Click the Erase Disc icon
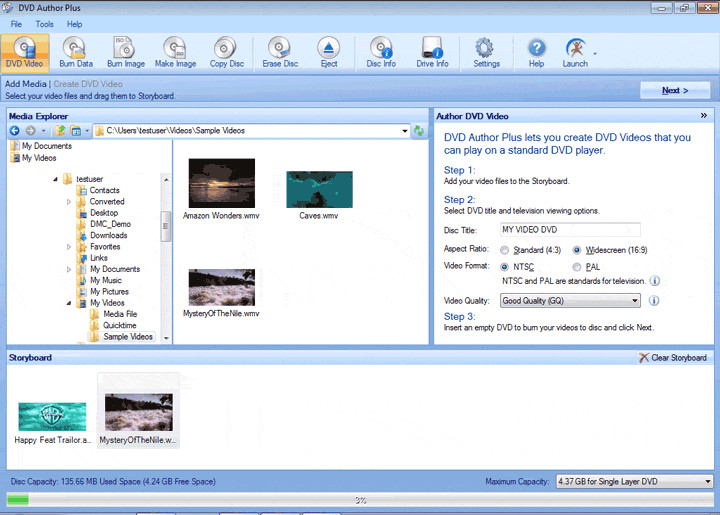The image size is (720, 515). point(280,52)
